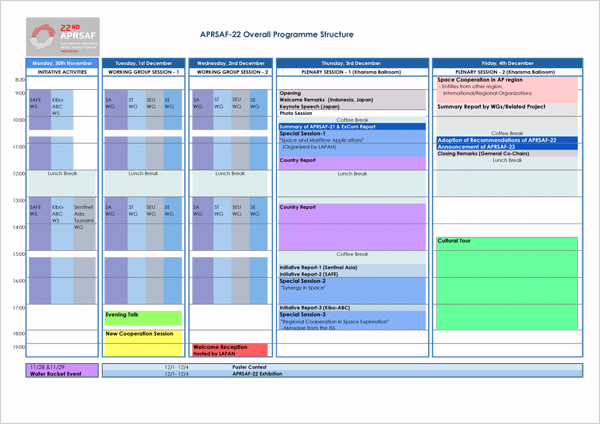The width and height of the screenshot is (600, 424).
Task: Click 'Lunch Break' in the Tuesday column
Action: 143,174
